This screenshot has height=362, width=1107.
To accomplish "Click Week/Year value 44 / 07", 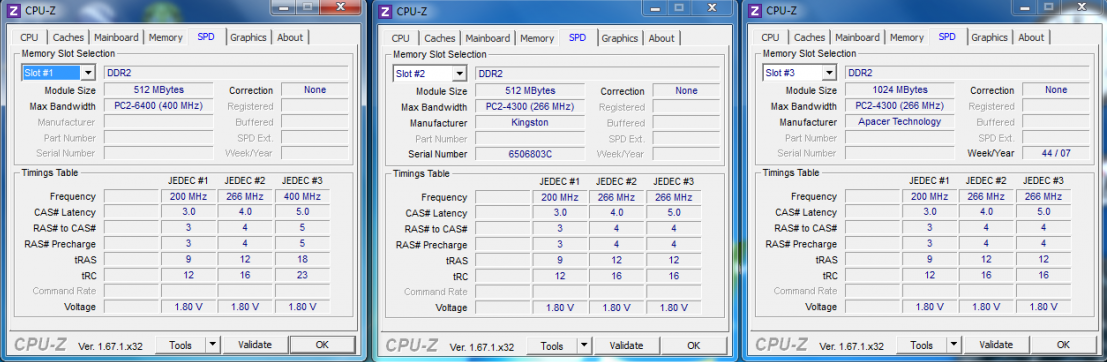I will (x=1056, y=153).
